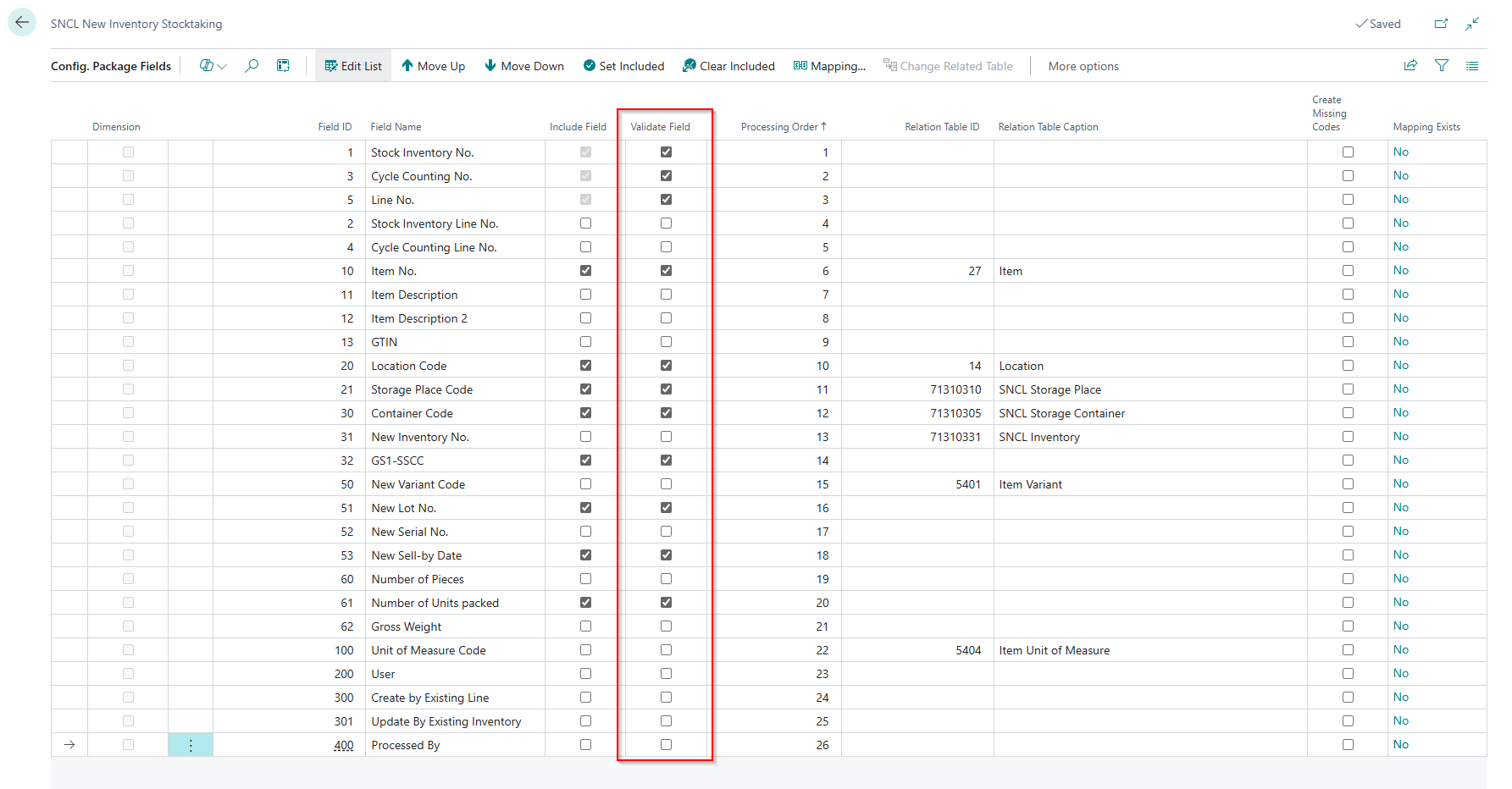Sort by Processing Order column header
The width and height of the screenshot is (1512, 789).
point(784,127)
